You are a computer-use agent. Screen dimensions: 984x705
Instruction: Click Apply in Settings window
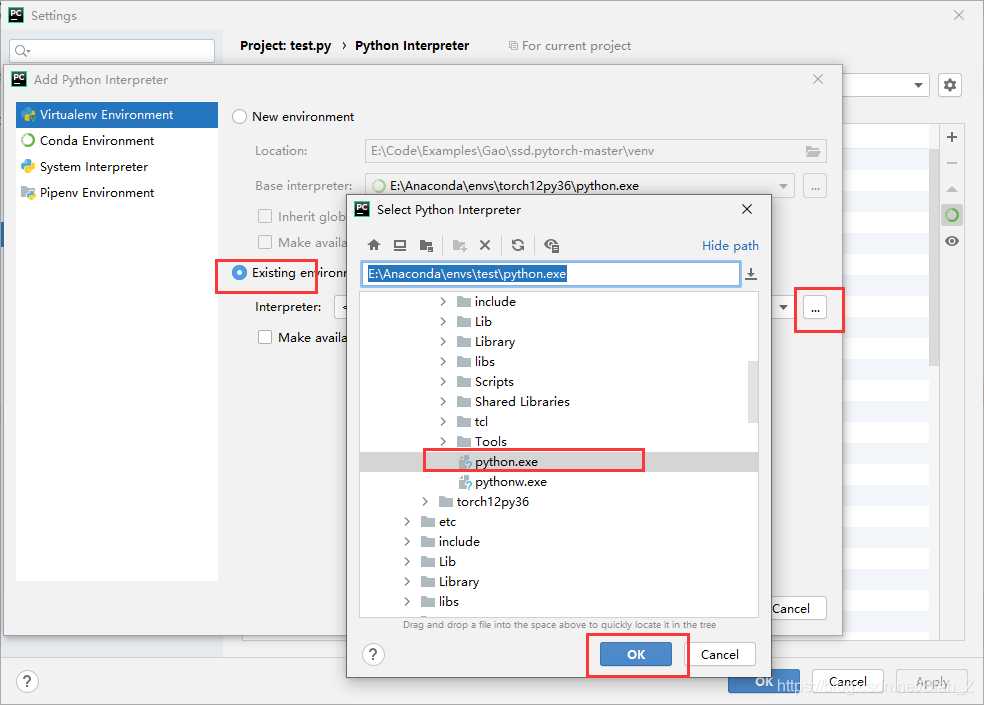coord(932,681)
